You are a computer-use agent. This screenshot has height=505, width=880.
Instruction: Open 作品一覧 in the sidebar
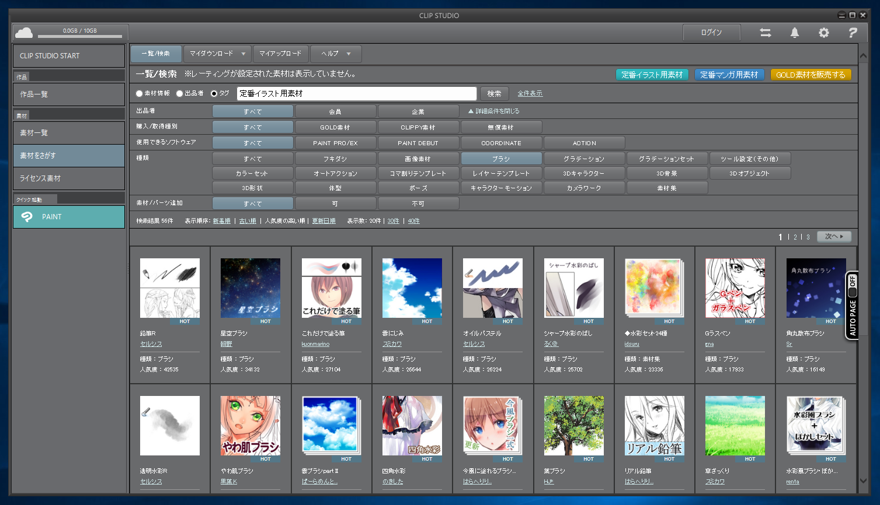pos(68,94)
